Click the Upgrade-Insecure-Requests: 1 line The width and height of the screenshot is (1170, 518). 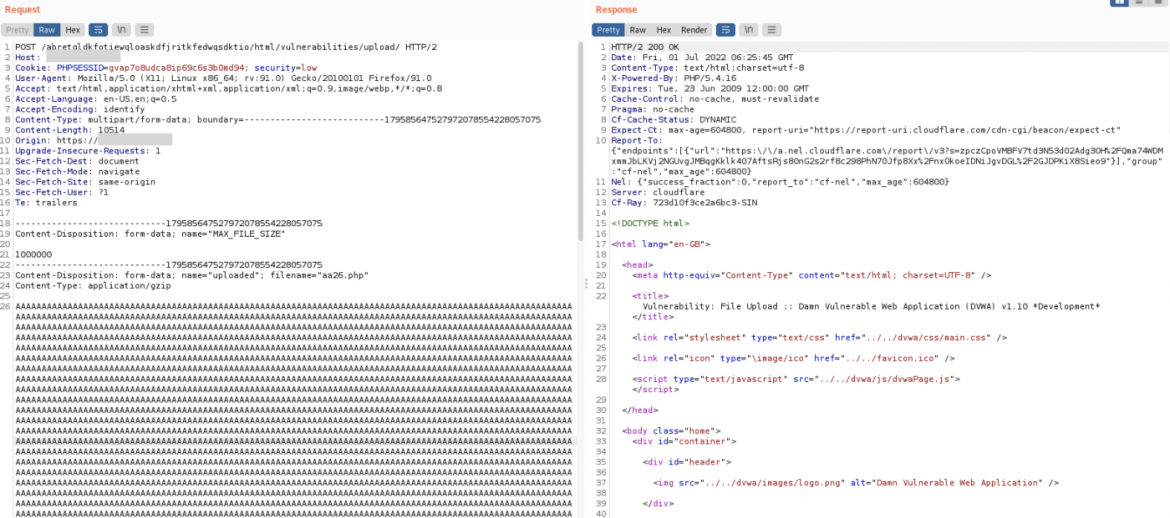(x=87, y=151)
